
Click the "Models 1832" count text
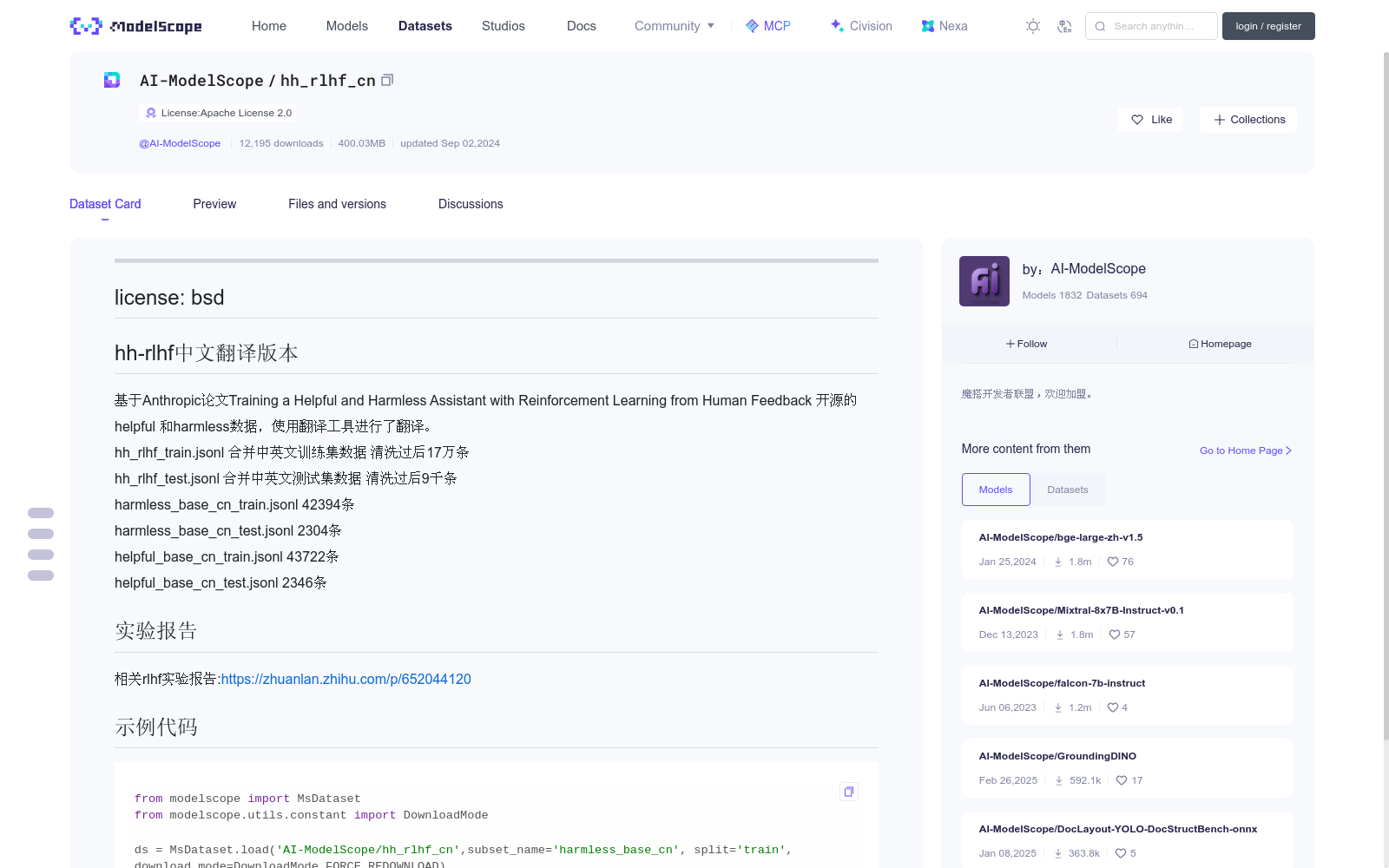[1052, 295]
